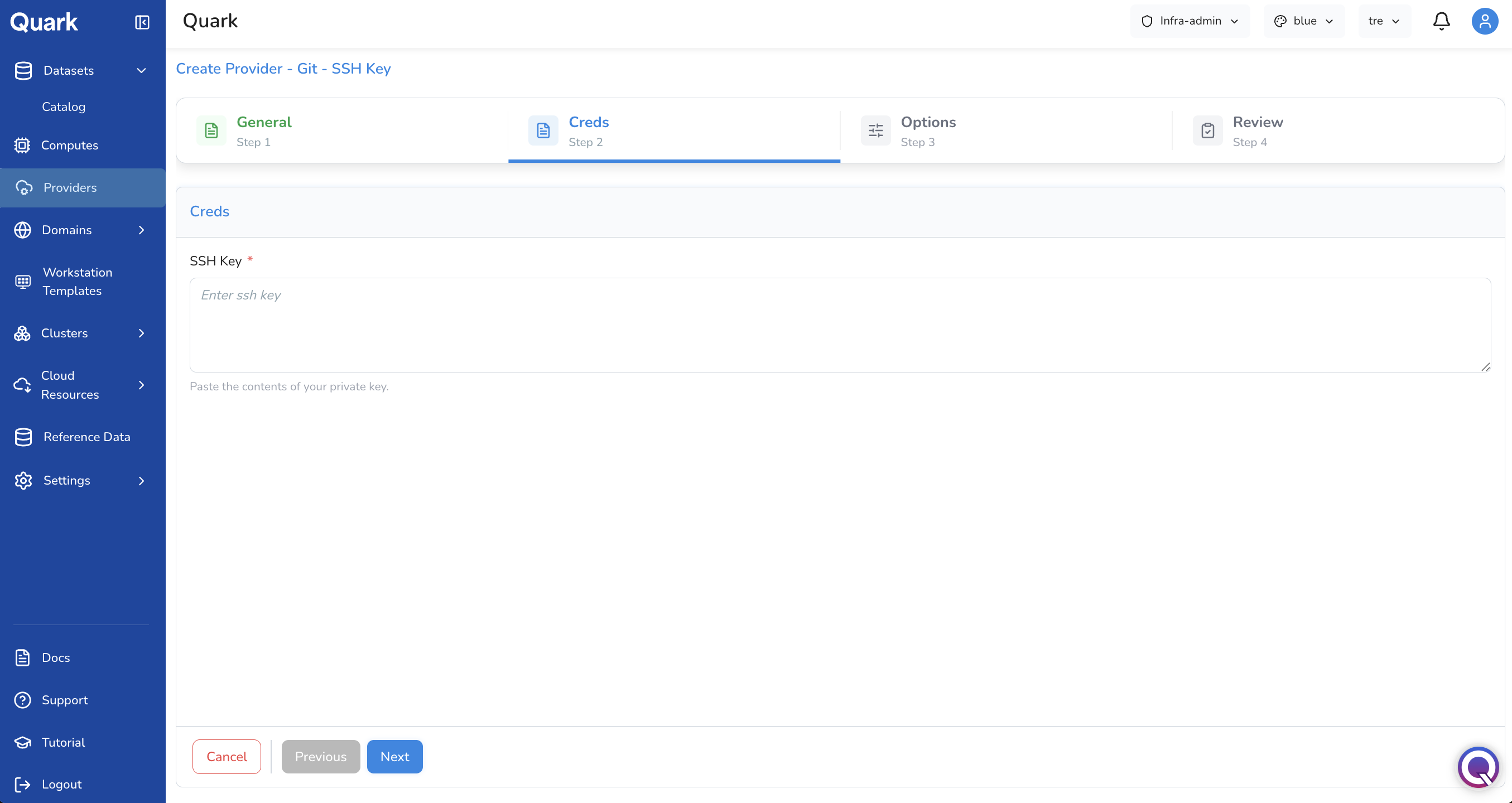Log out using the Logout label
Viewport: 1512px width, 803px height.
click(x=61, y=784)
